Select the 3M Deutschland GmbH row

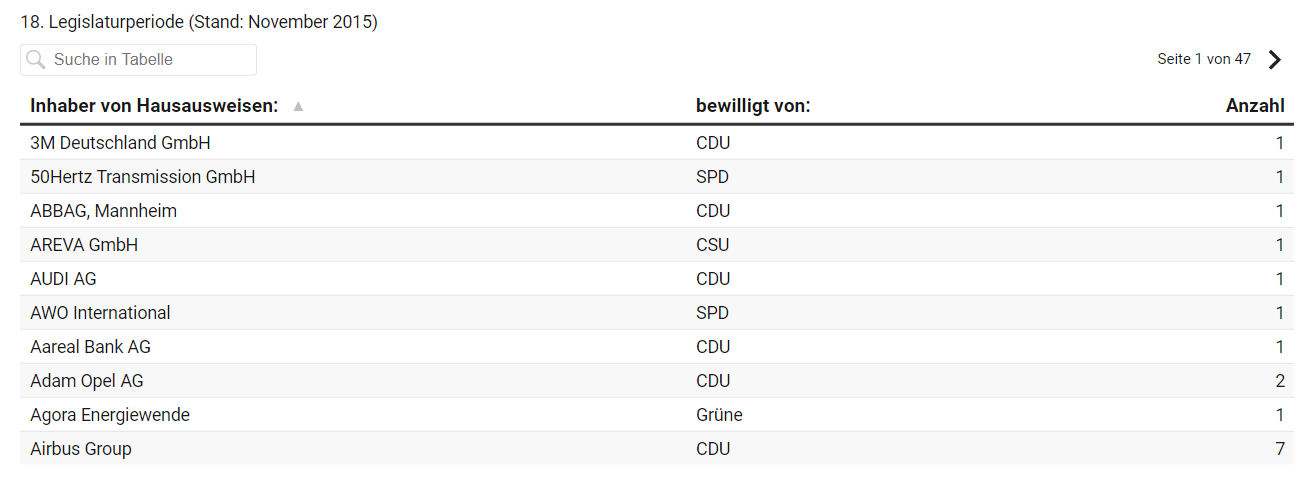[120, 143]
